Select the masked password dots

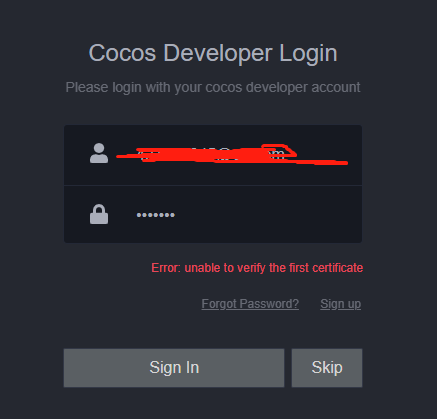pos(156,215)
